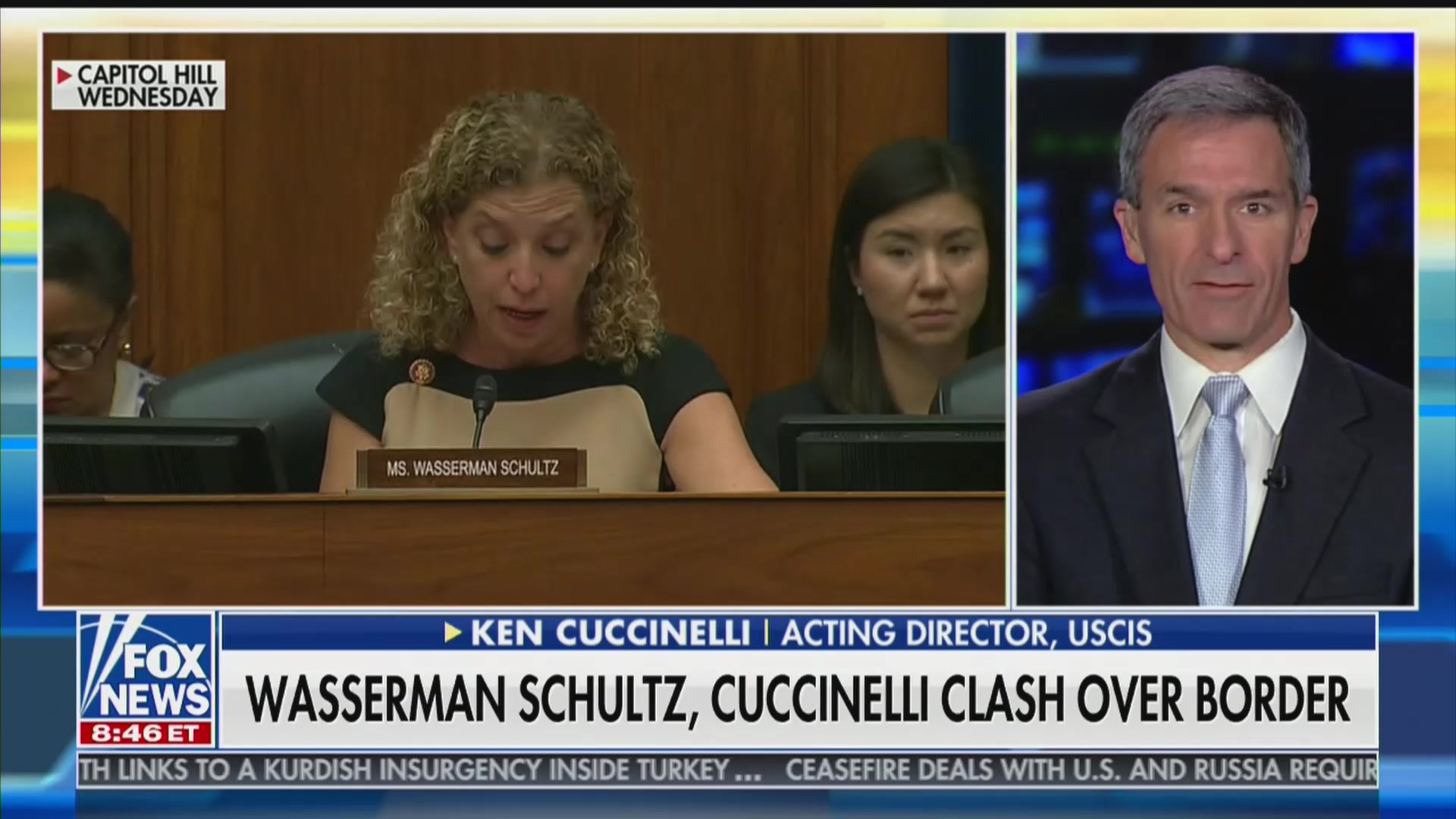
Task: Click the Ms. Wasserman Schultz nameplate
Action: (472, 468)
